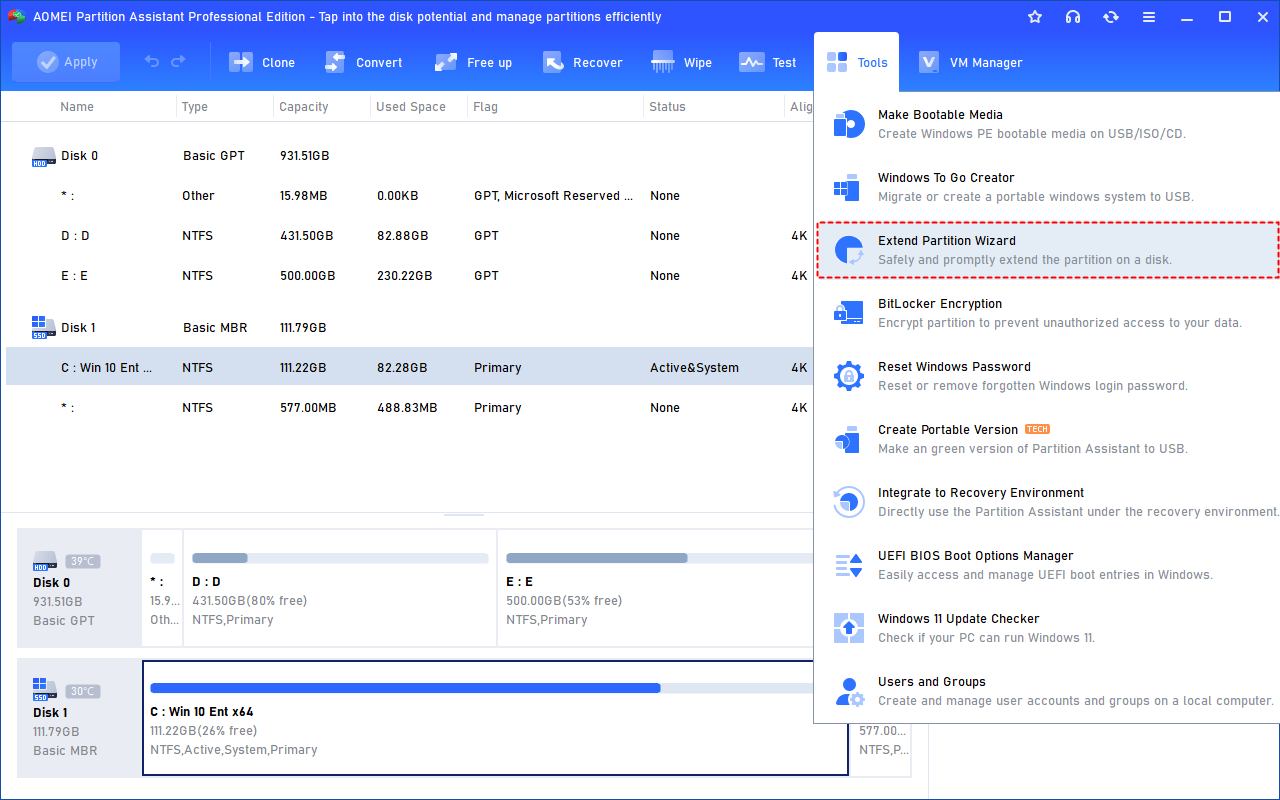Screen dimensions: 1280x800
Task: Click the Disk 0 HDD icon in list
Action: (43, 156)
